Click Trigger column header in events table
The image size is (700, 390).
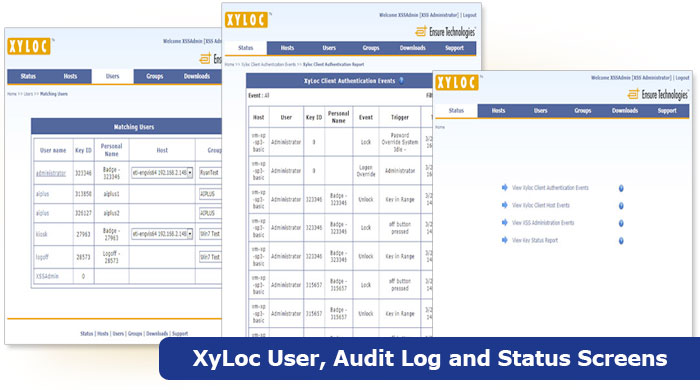pos(400,117)
